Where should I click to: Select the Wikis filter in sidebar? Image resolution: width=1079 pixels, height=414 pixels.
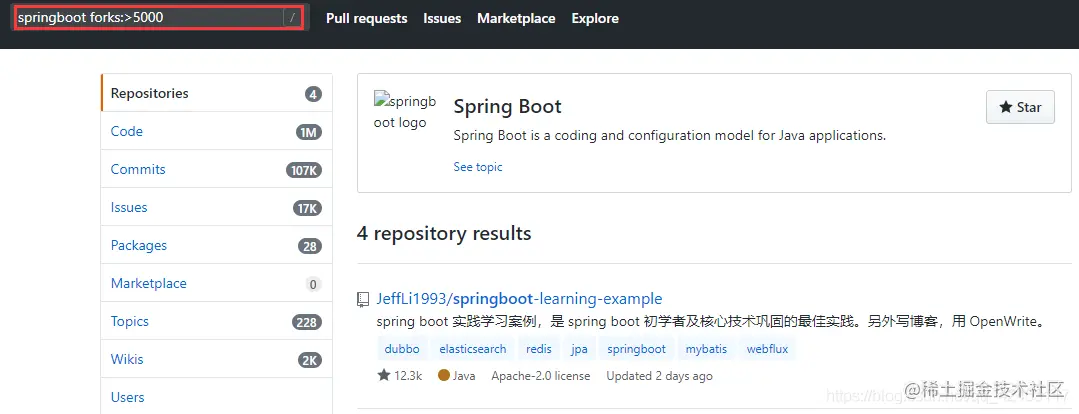pos(217,359)
